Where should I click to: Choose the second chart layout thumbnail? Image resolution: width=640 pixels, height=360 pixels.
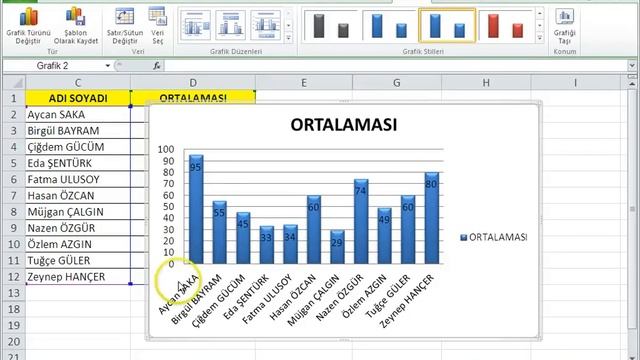point(230,26)
